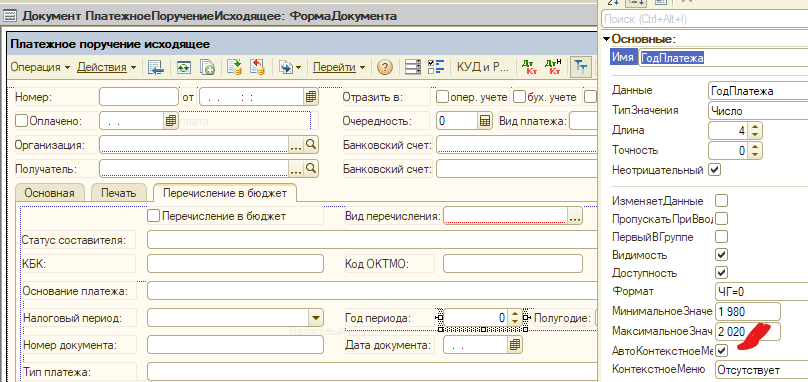Toggle the blue Тт toolbar icon

(x=581, y=67)
